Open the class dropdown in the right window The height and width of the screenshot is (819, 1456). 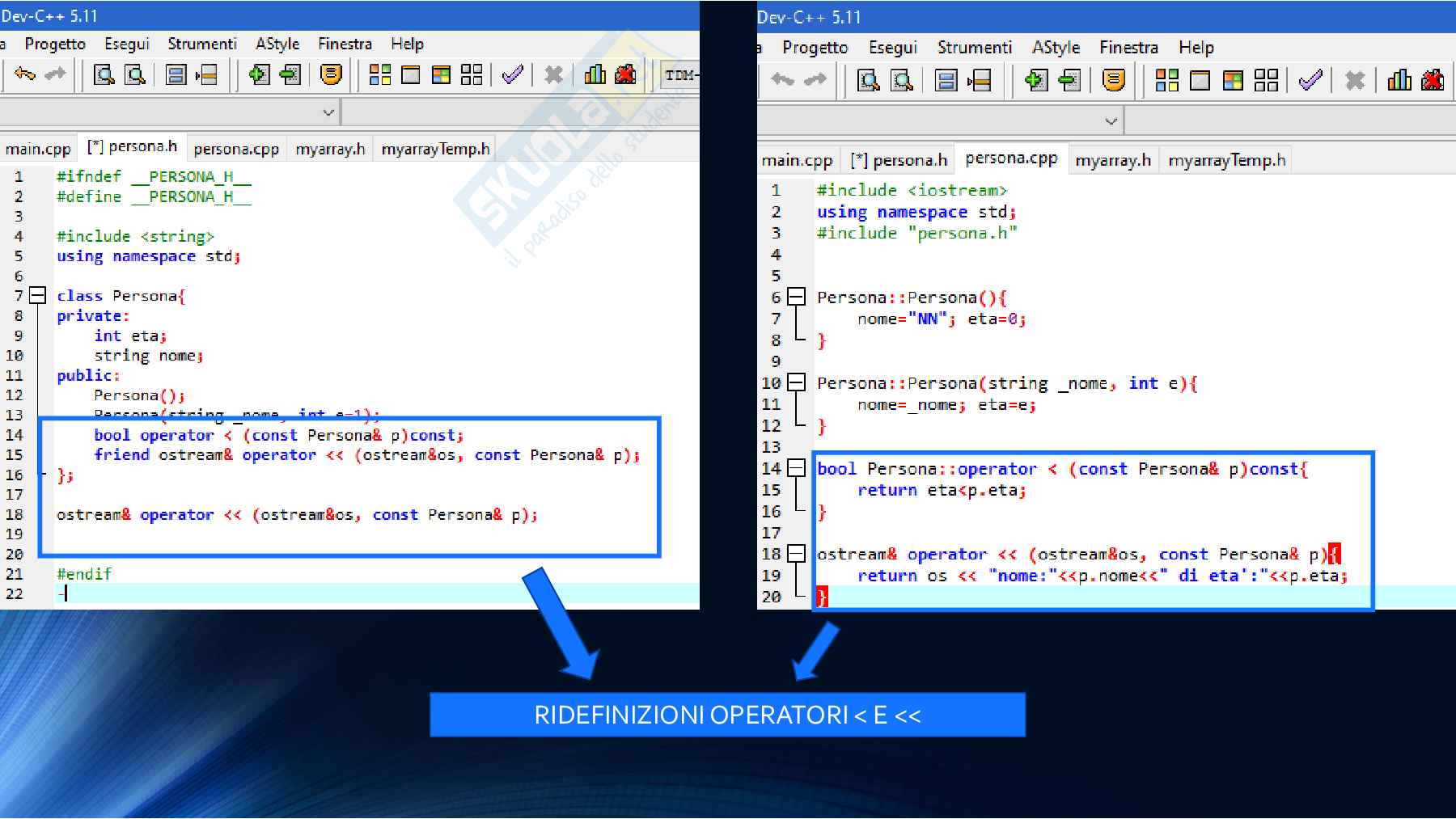pyautogui.click(x=1111, y=121)
